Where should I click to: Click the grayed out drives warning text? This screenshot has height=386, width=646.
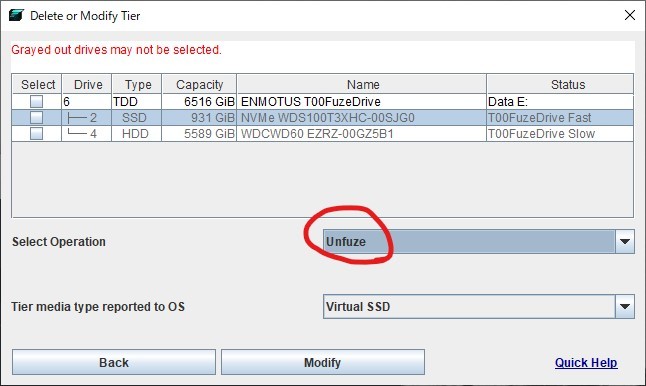116,50
